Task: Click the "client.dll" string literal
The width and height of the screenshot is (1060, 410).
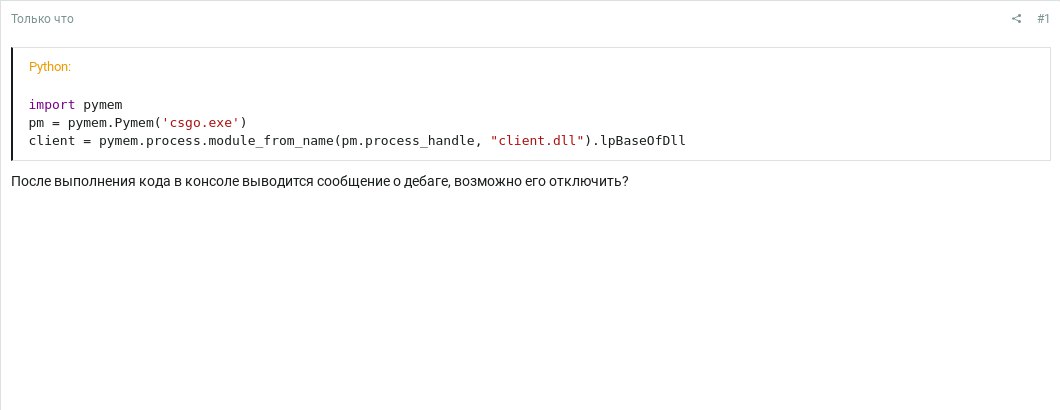Action: click(x=537, y=141)
